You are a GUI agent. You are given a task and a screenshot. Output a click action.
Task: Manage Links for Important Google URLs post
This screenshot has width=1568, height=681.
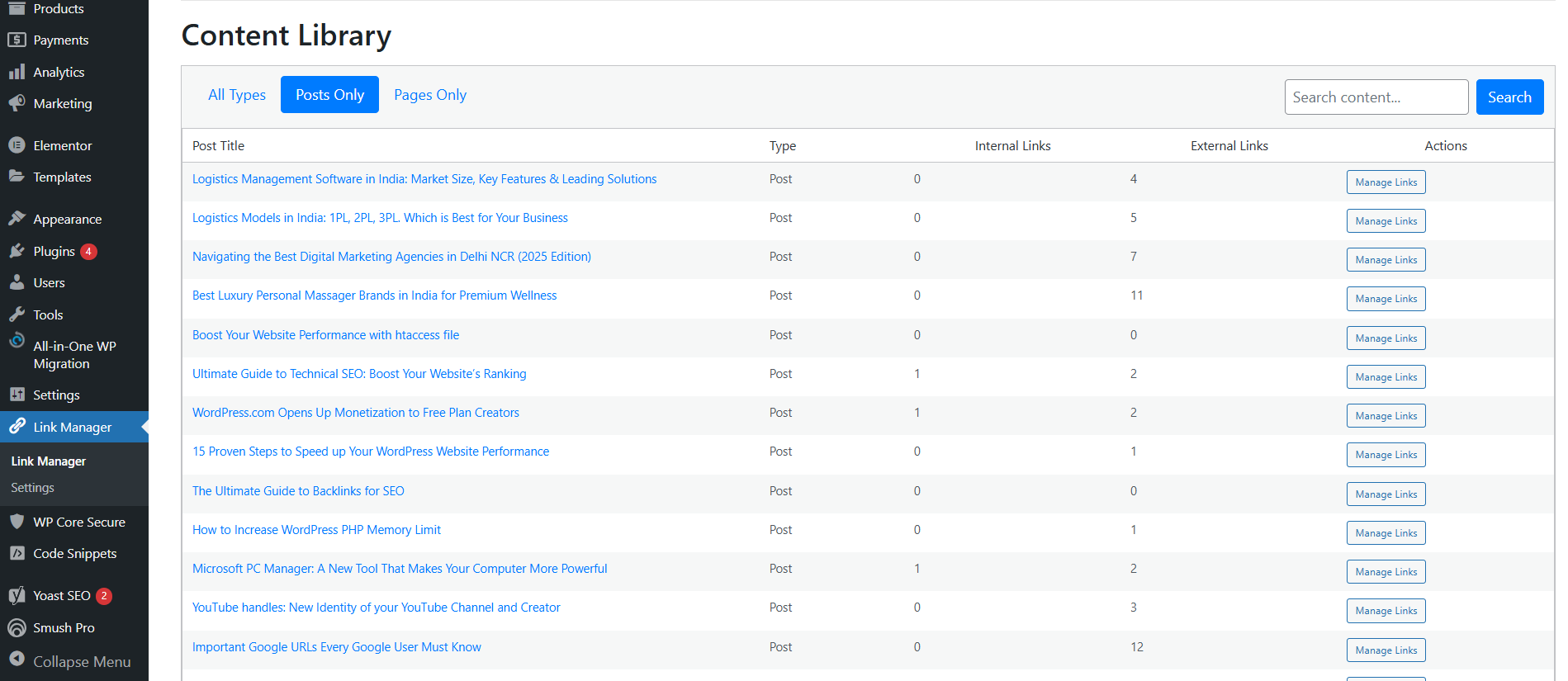1386,650
